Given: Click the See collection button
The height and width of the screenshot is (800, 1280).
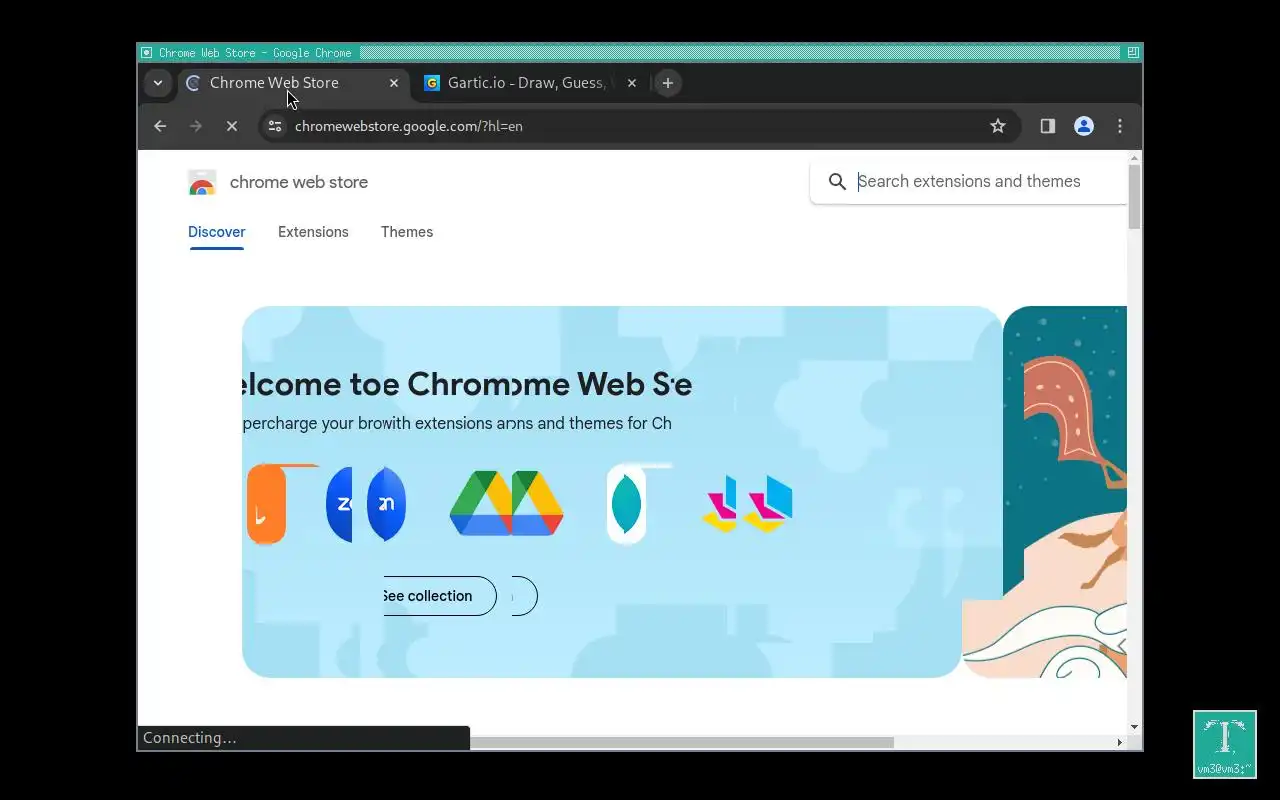Looking at the screenshot, I should tap(440, 596).
